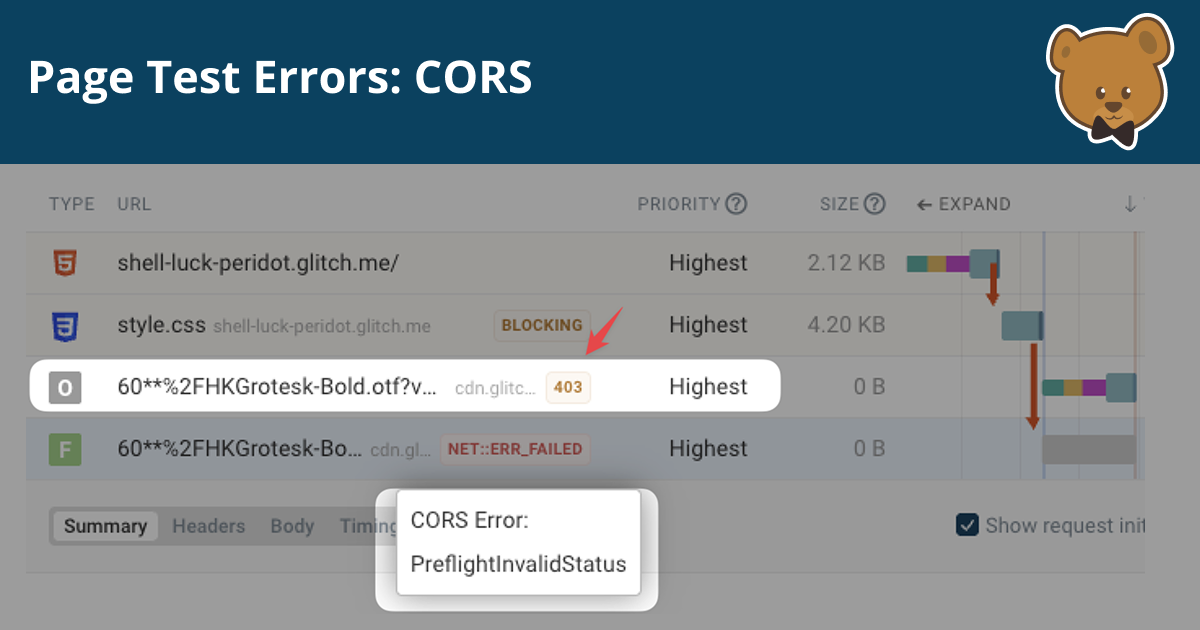Image resolution: width=1200 pixels, height=630 pixels.
Task: Open the Priority column help icon
Action: [737, 203]
